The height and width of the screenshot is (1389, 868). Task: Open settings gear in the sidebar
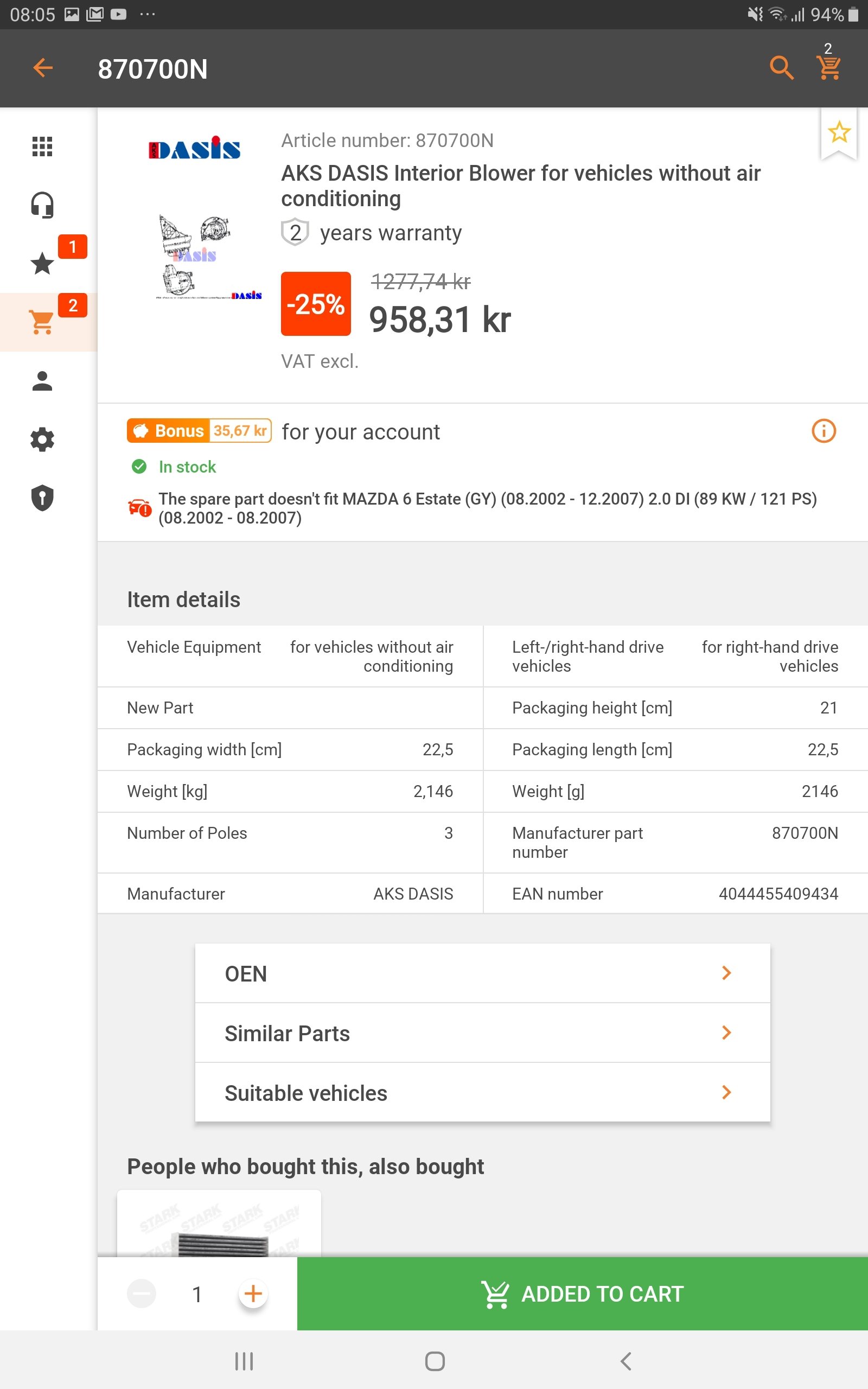pos(42,439)
